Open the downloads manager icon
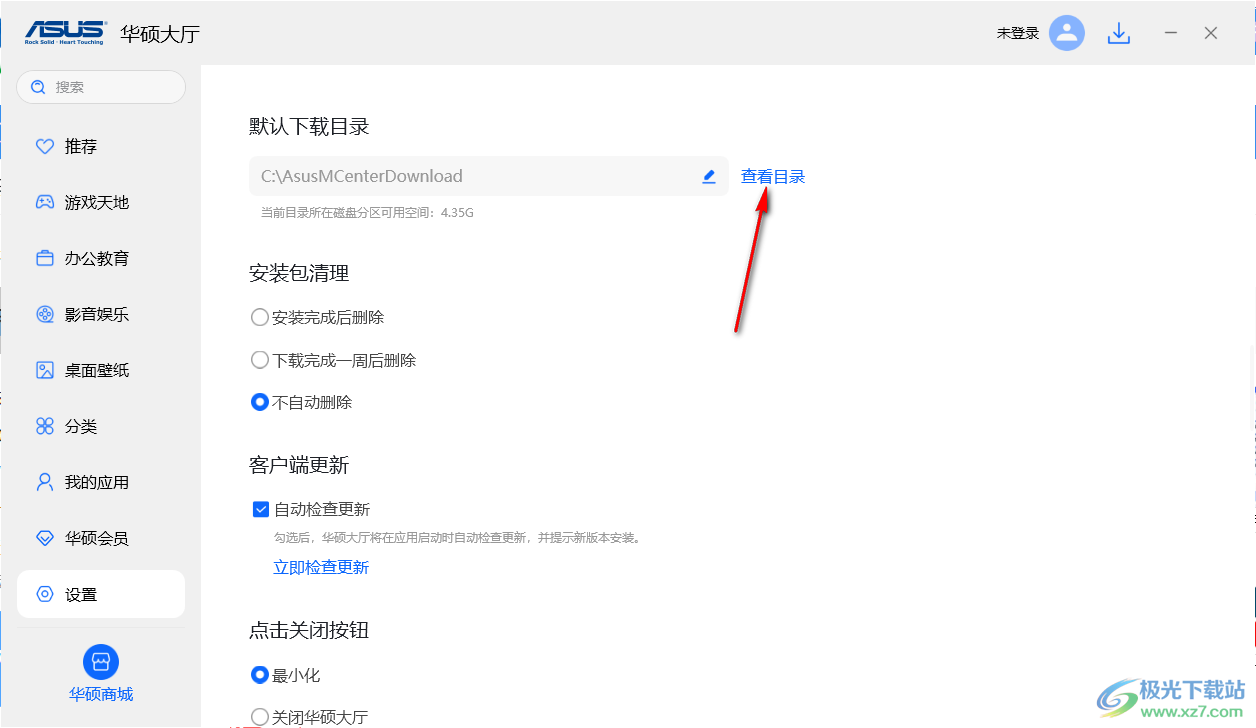1256x728 pixels. (x=1119, y=33)
